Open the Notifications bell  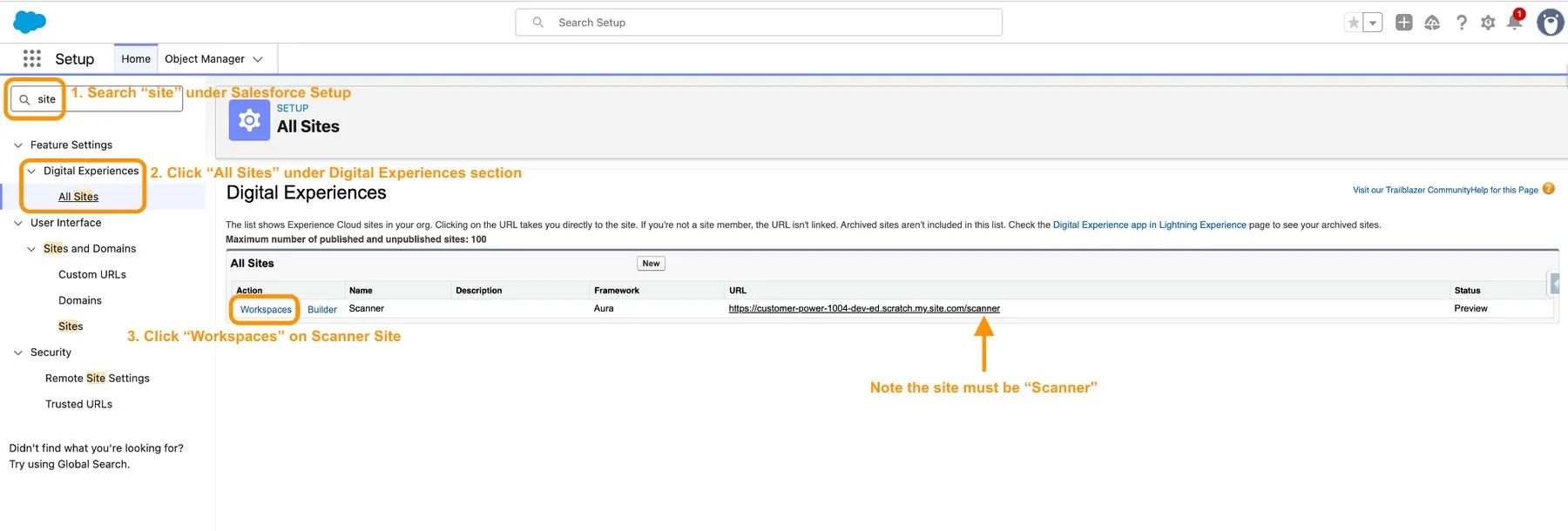coord(1515,22)
